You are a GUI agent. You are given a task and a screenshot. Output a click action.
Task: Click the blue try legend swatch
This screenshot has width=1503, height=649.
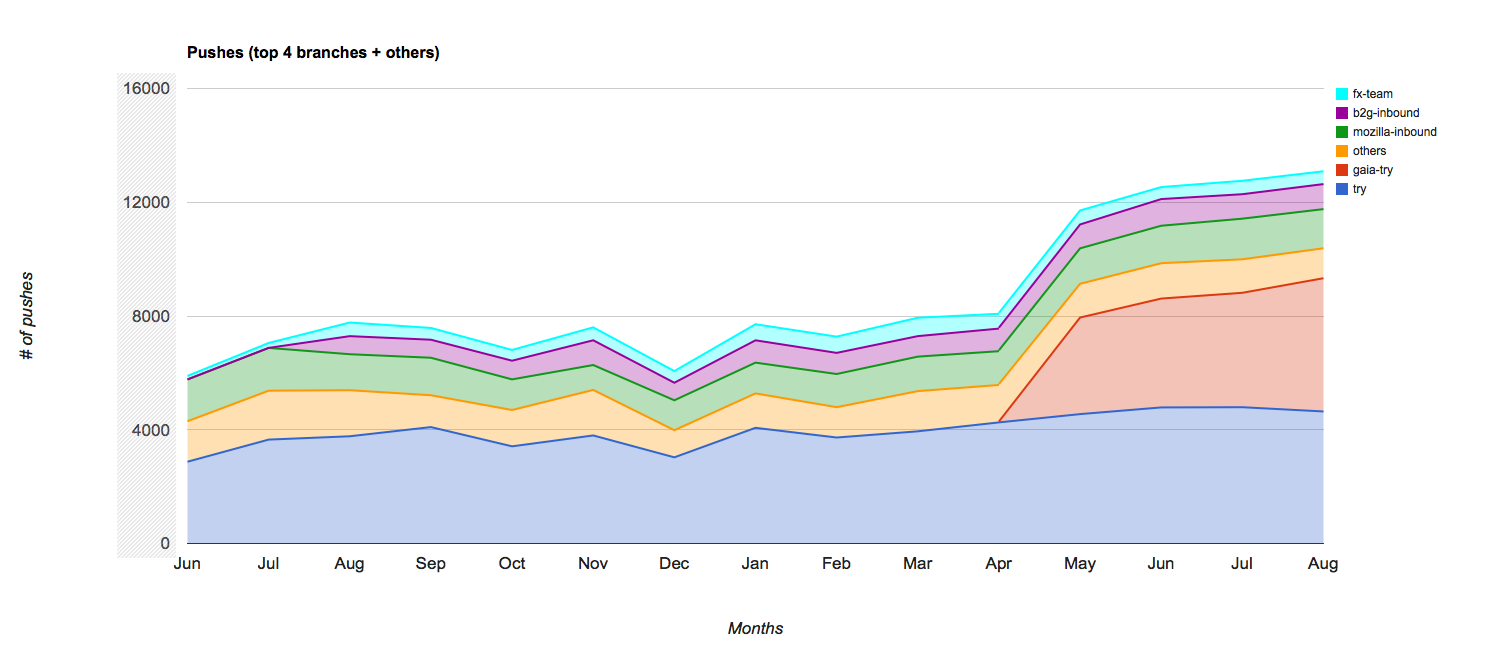tap(1342, 189)
